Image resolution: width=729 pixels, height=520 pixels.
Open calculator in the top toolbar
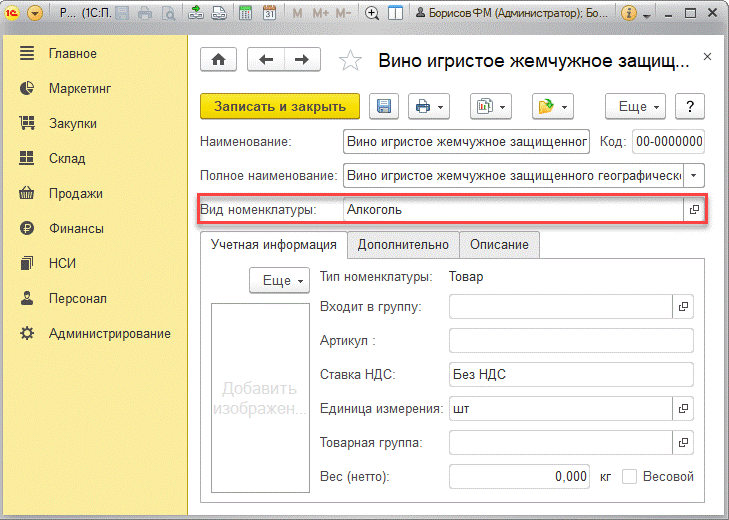[x=244, y=14]
